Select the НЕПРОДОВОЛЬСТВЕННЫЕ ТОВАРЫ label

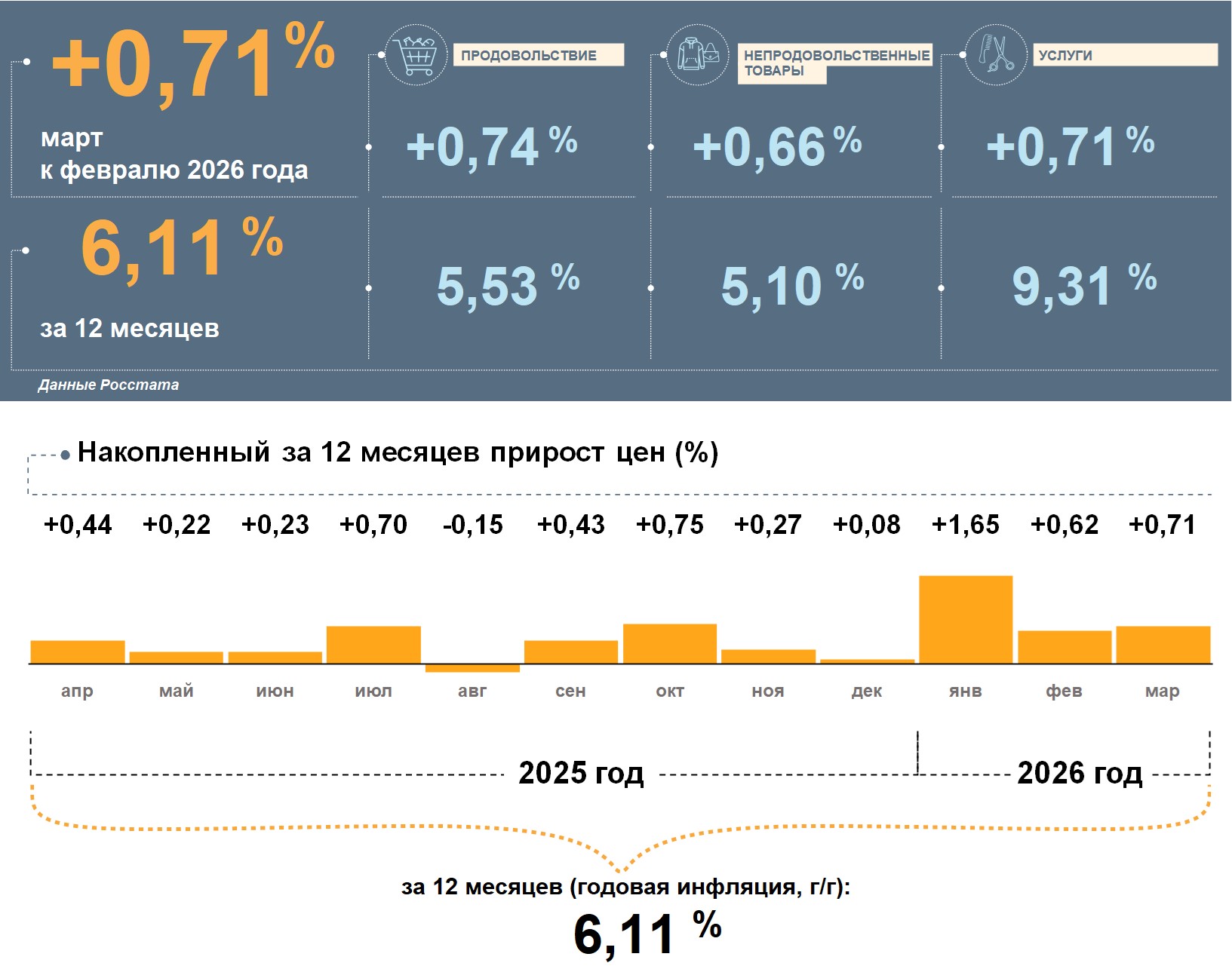[834, 63]
